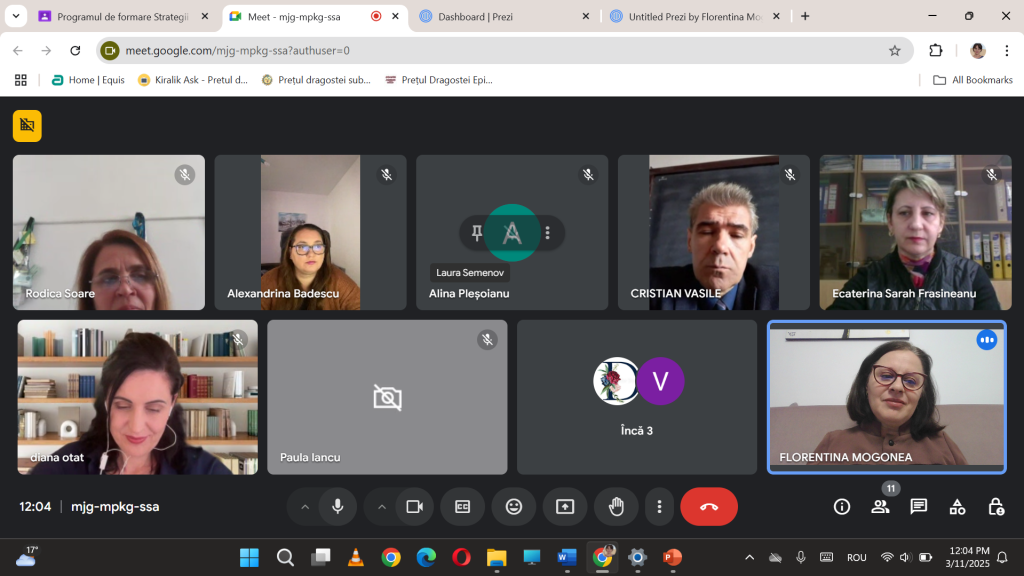This screenshot has width=1024, height=576.
Task: Toggle the camera button
Action: click(414, 507)
